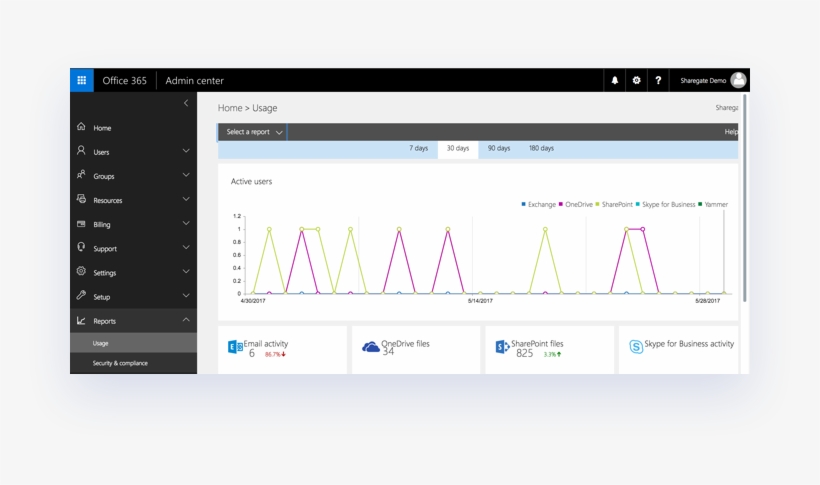Open the help question mark

[x=658, y=80]
